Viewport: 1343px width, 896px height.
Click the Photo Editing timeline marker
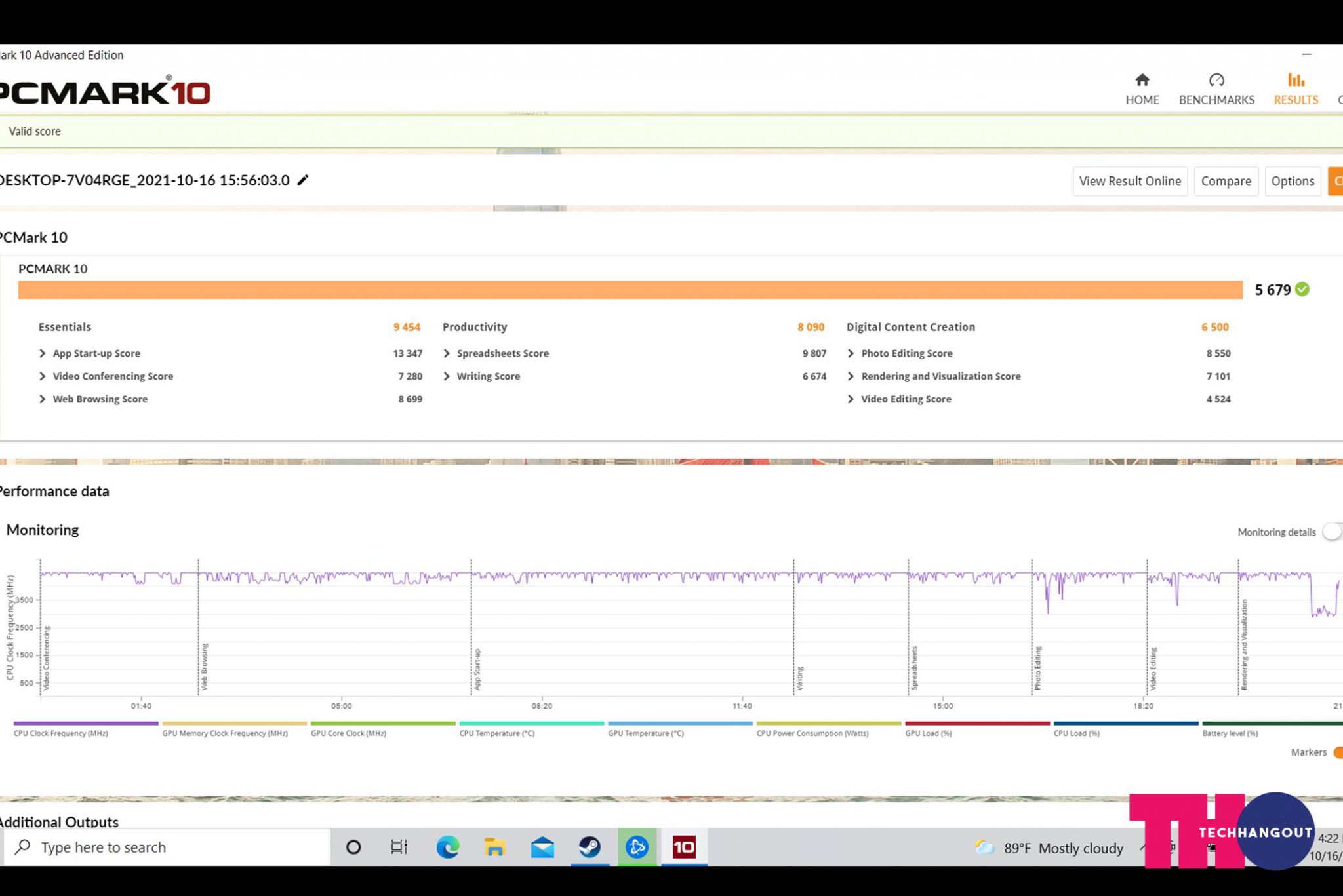coord(1037,668)
